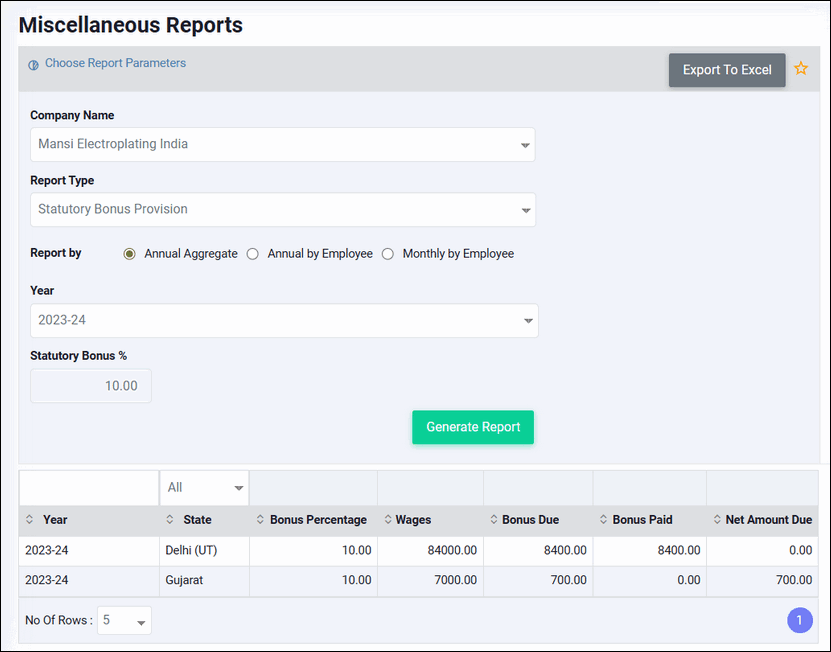This screenshot has width=831, height=652.
Task: Sort by Year column arrows icon
Action: coord(29,520)
